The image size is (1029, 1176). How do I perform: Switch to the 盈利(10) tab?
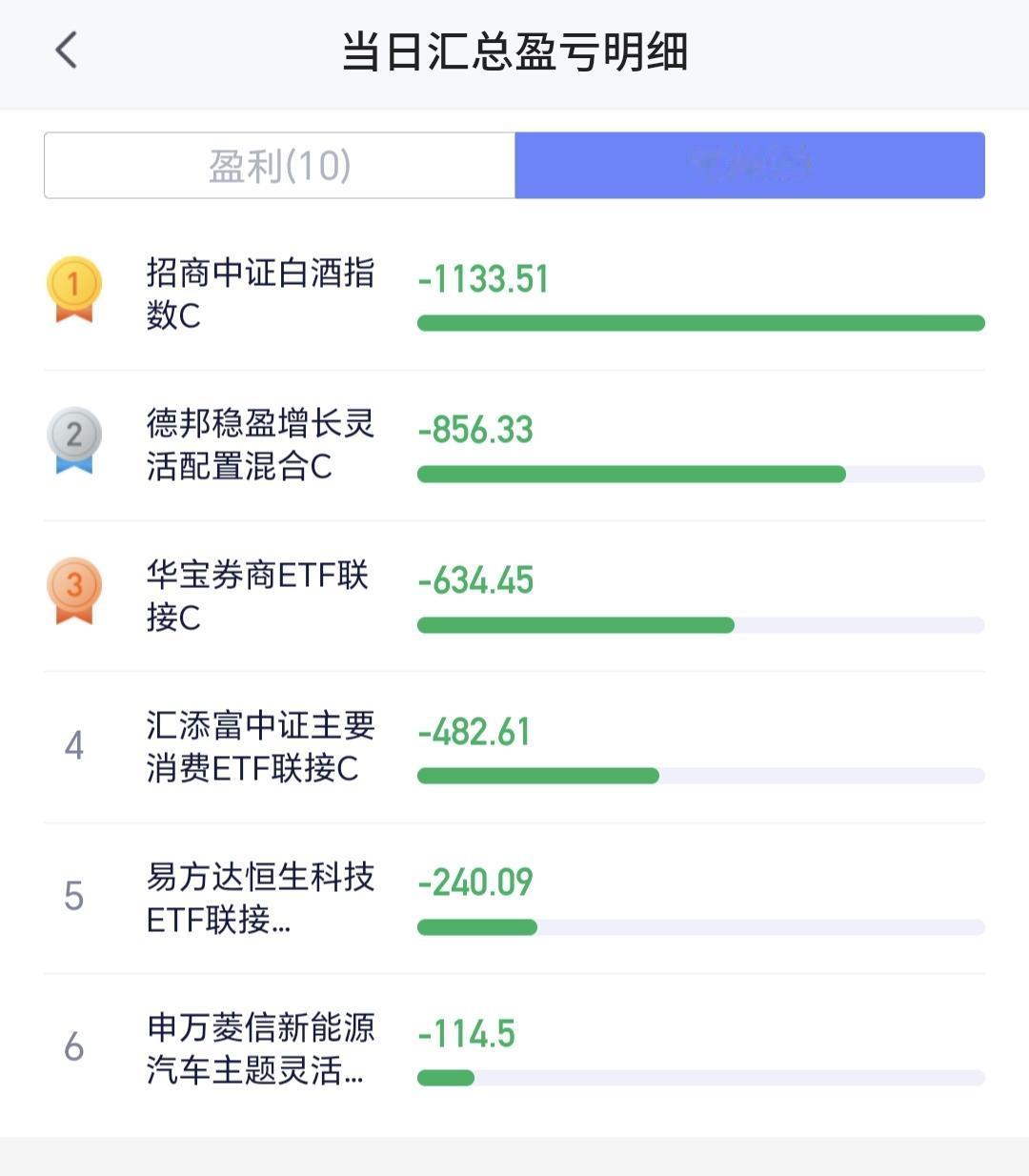pos(280,166)
